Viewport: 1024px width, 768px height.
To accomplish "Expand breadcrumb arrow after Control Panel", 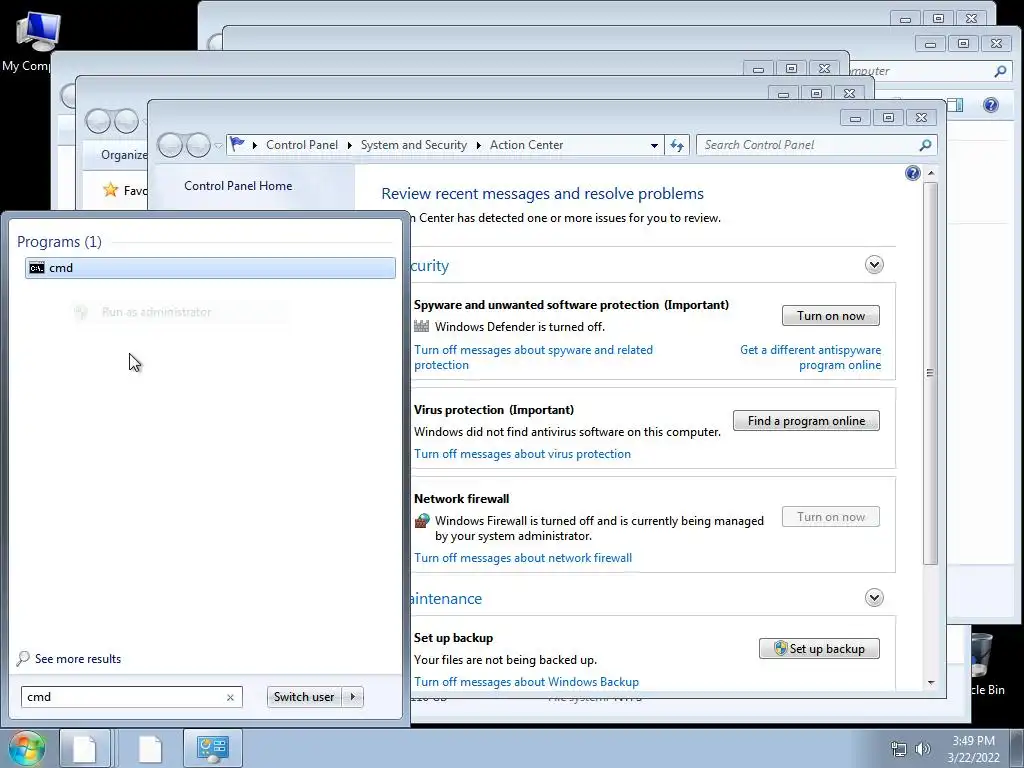I will (349, 145).
